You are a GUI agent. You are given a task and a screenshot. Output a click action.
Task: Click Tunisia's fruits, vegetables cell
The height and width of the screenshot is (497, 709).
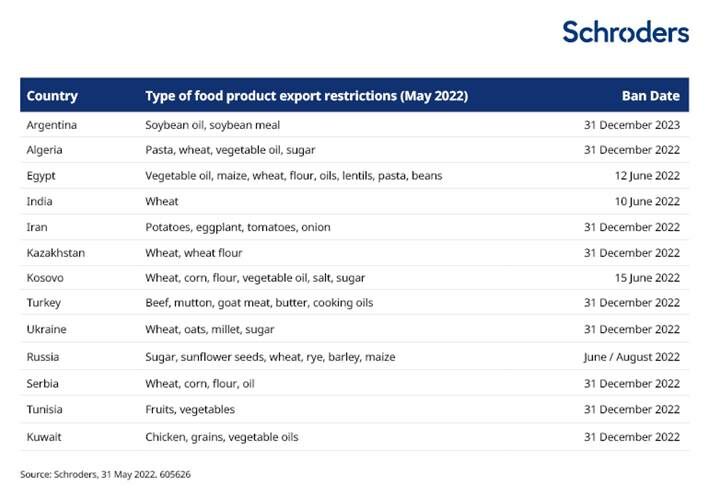(x=190, y=409)
